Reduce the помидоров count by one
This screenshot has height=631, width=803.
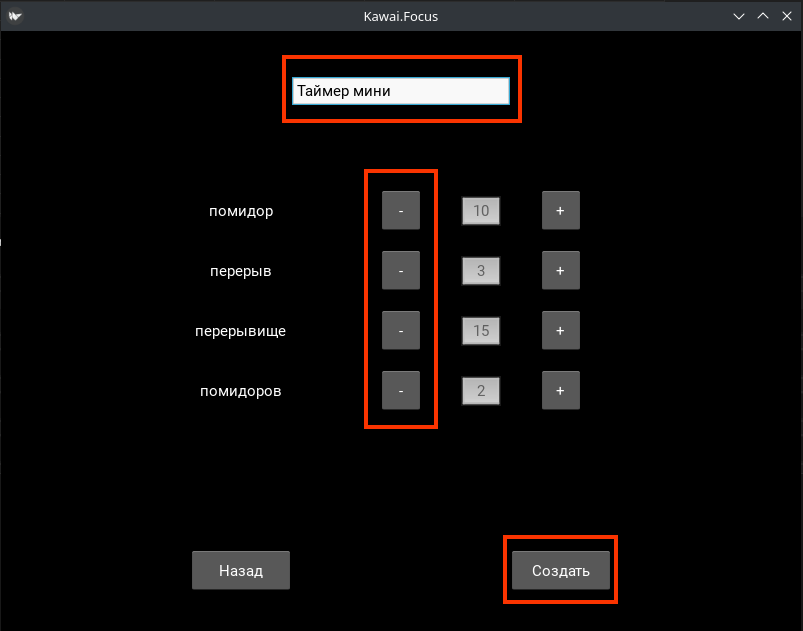pyautogui.click(x=401, y=391)
